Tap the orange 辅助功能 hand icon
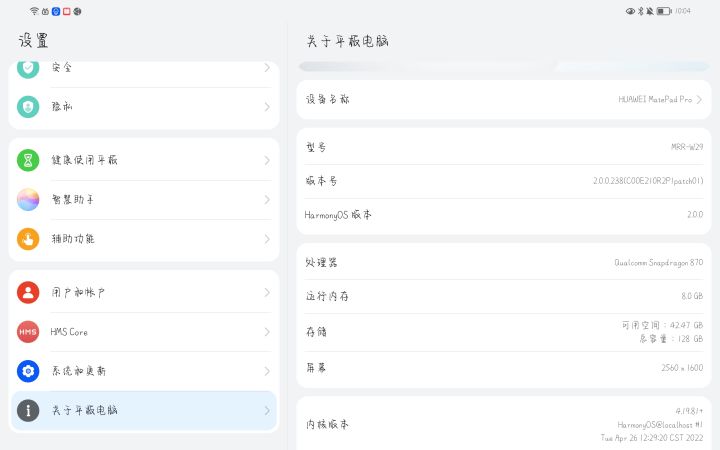Viewport: 720px width, 450px height. point(28,239)
